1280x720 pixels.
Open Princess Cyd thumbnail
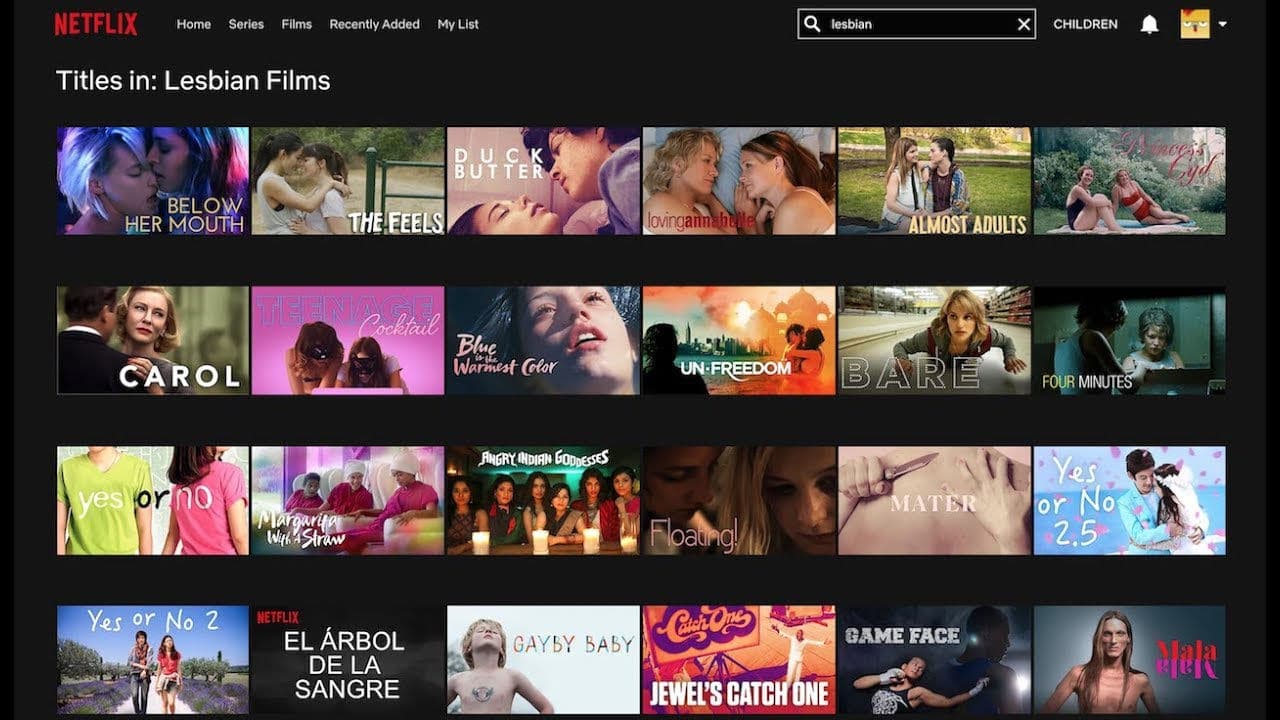(1130, 181)
